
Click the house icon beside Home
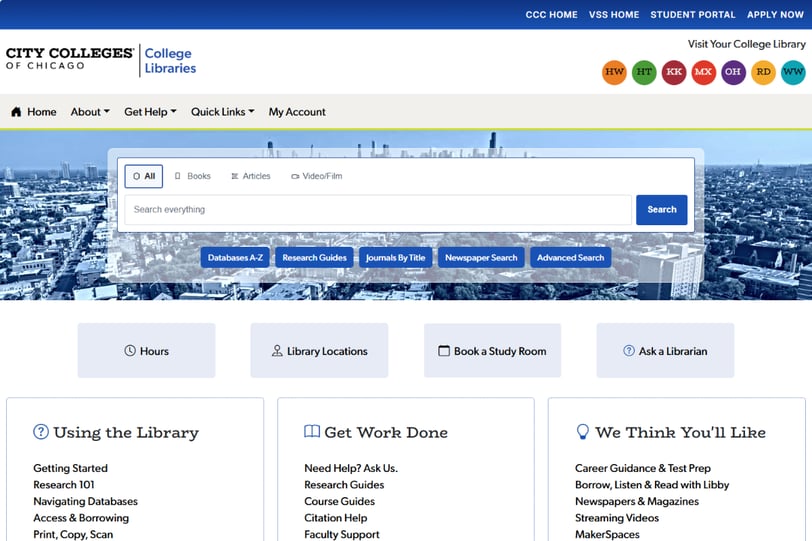16,112
